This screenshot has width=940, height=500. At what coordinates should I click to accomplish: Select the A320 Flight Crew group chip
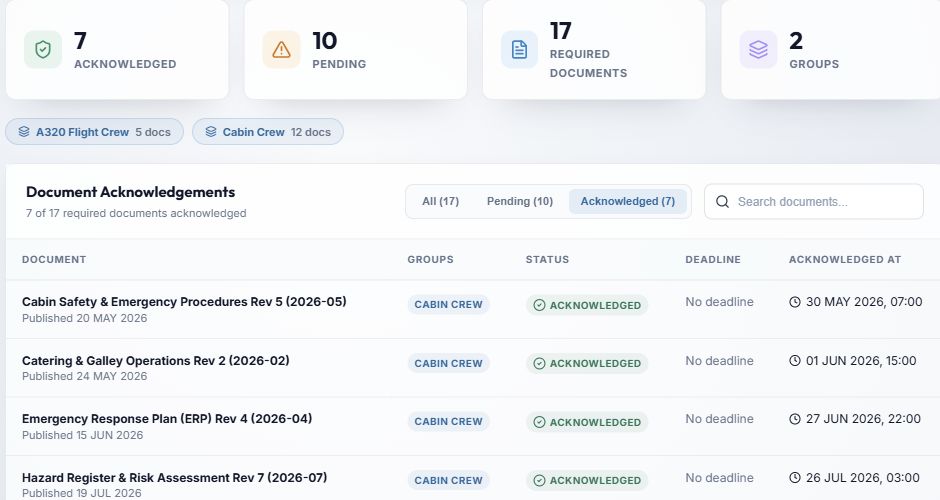point(94,132)
